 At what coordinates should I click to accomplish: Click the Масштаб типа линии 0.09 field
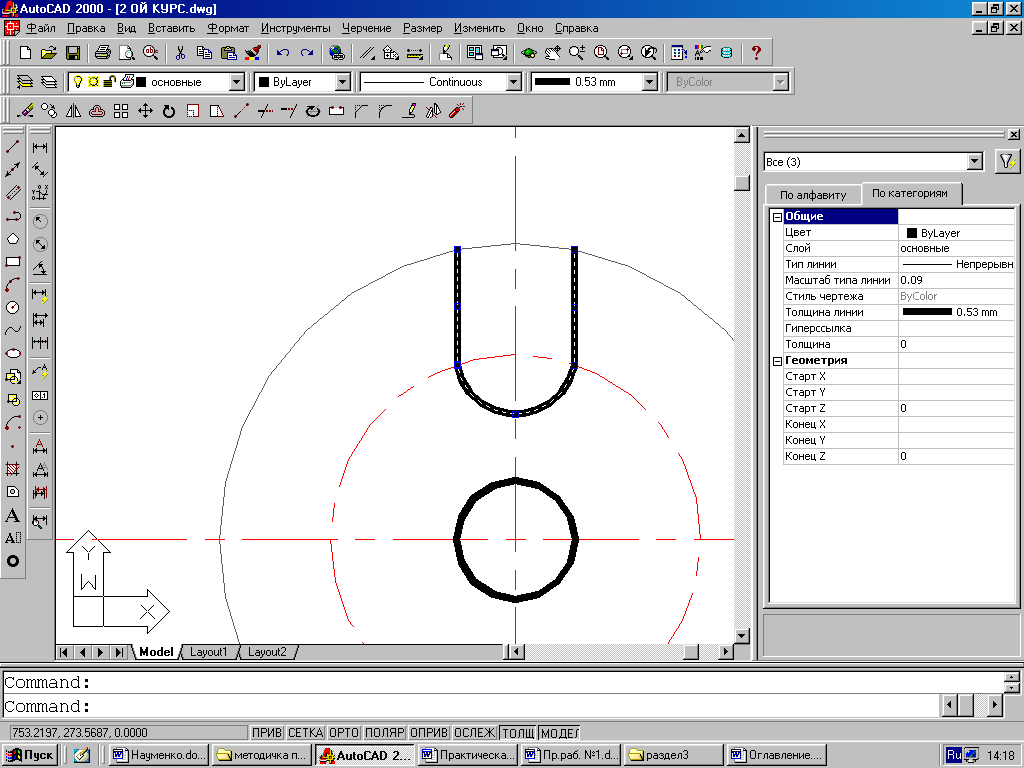956,280
